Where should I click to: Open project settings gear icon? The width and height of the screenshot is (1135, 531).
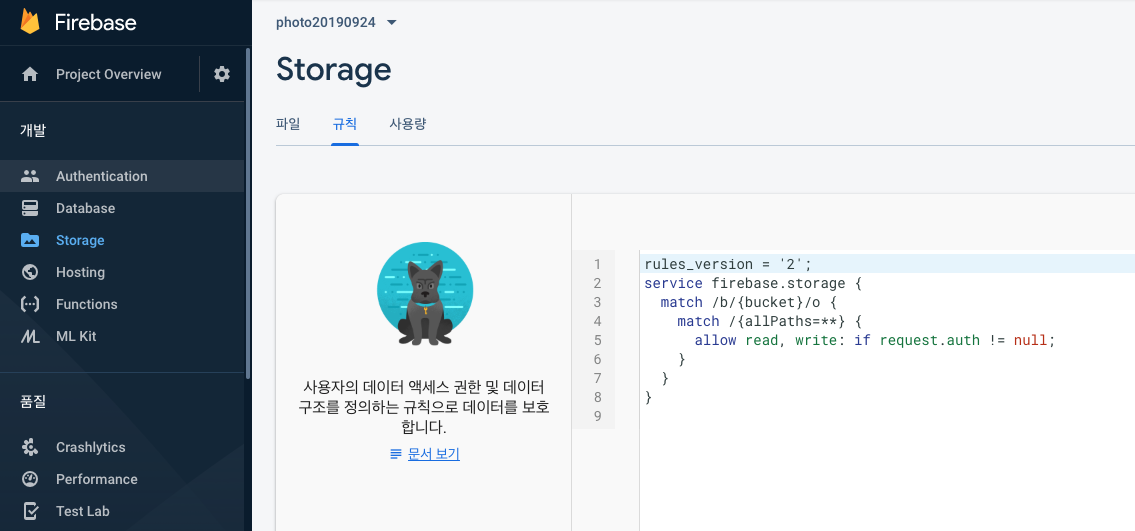[222, 74]
